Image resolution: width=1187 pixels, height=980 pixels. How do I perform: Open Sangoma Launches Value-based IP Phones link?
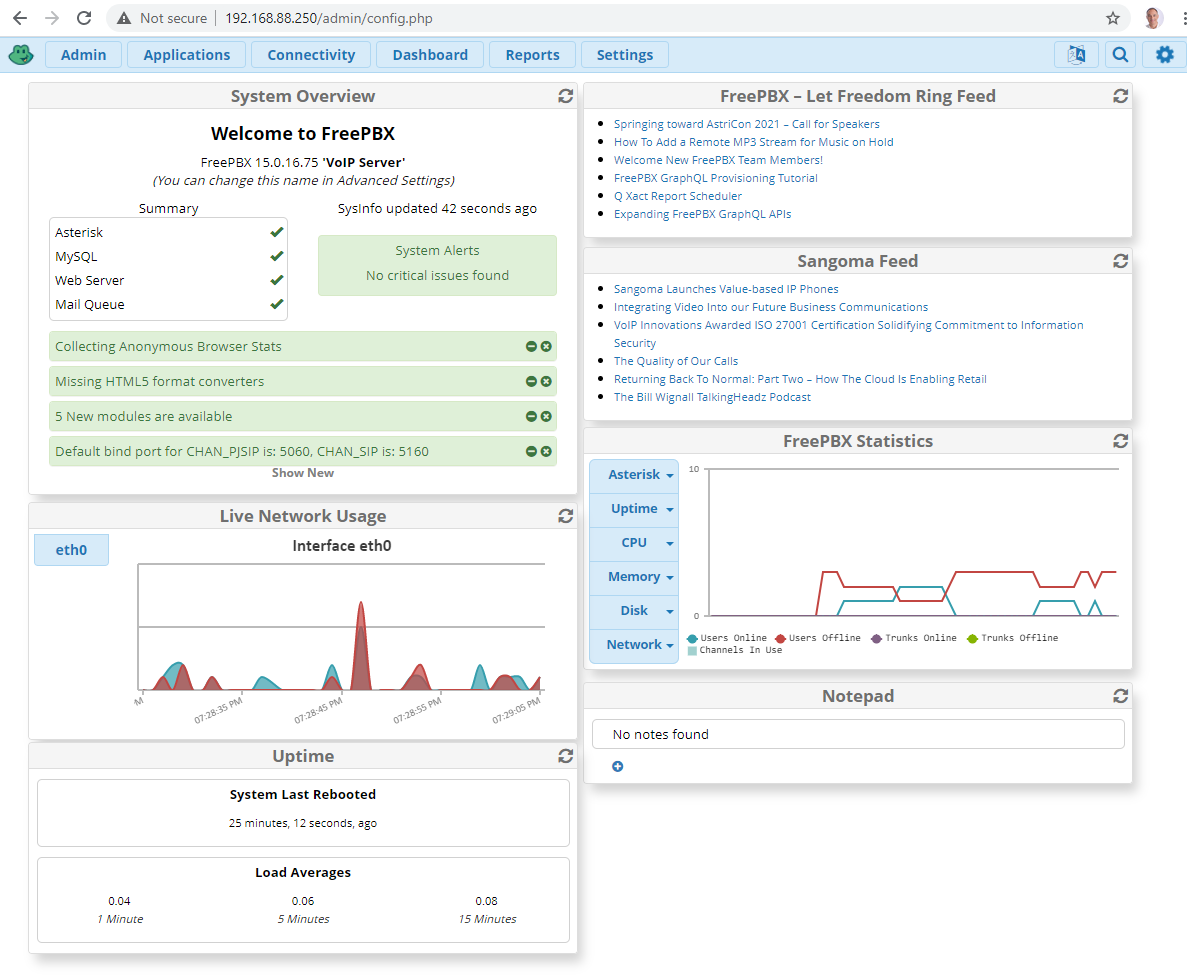click(x=726, y=289)
